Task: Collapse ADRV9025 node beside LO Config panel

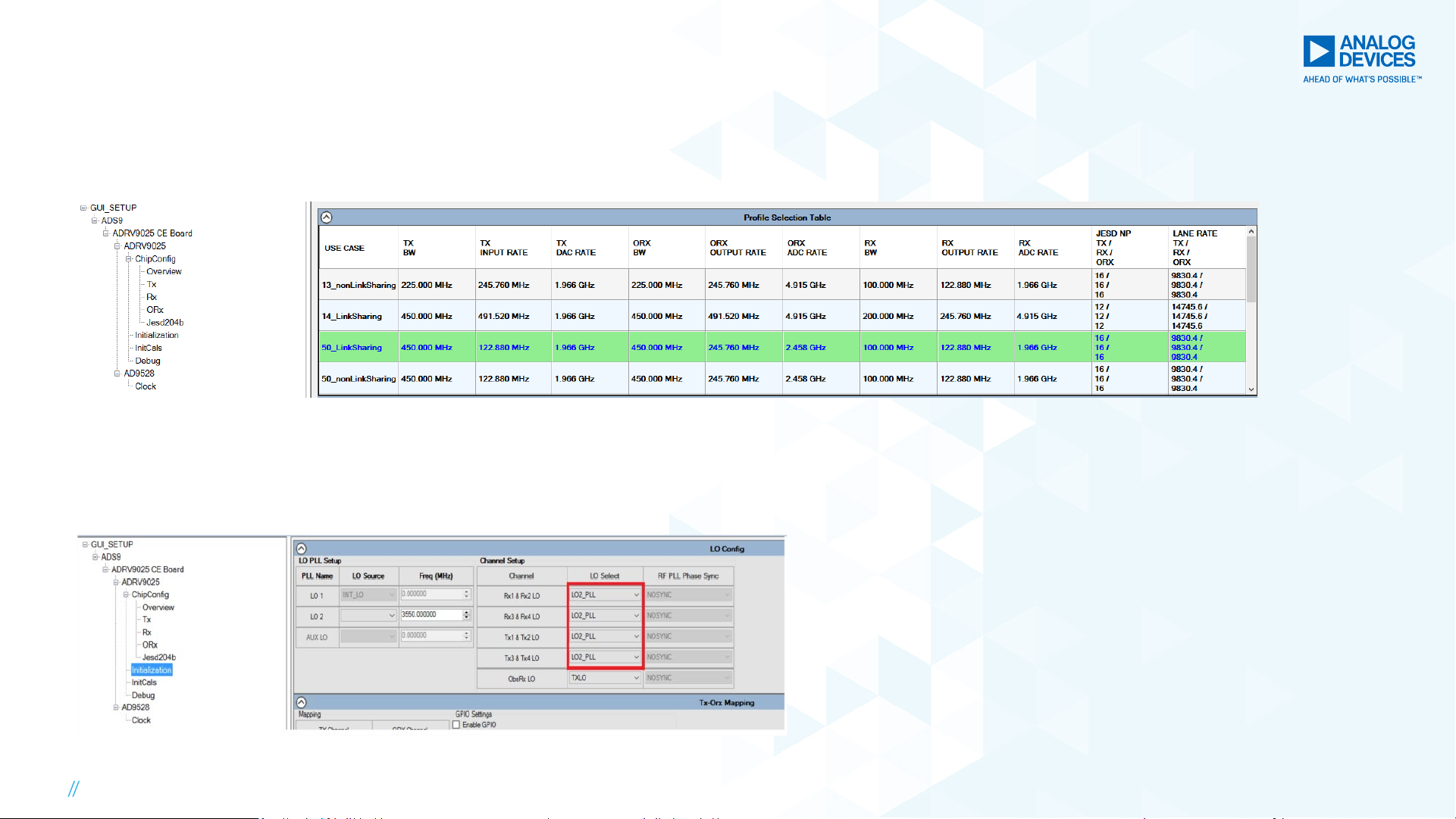Action: pos(116,582)
